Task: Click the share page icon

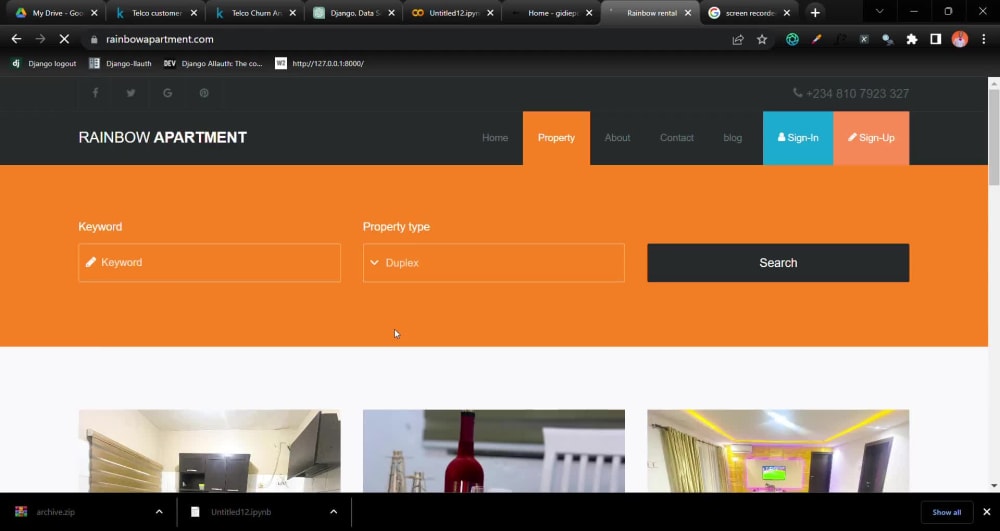Action: 738,40
